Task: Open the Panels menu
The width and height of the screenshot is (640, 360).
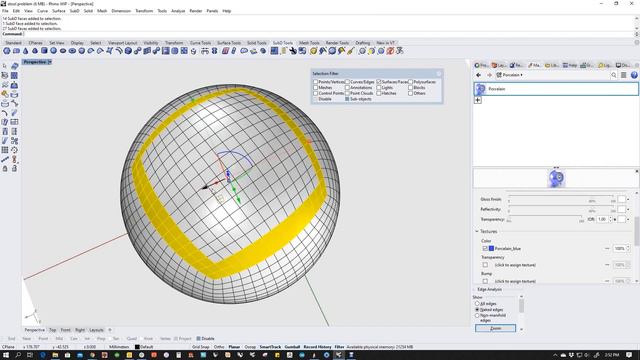Action: coord(212,11)
